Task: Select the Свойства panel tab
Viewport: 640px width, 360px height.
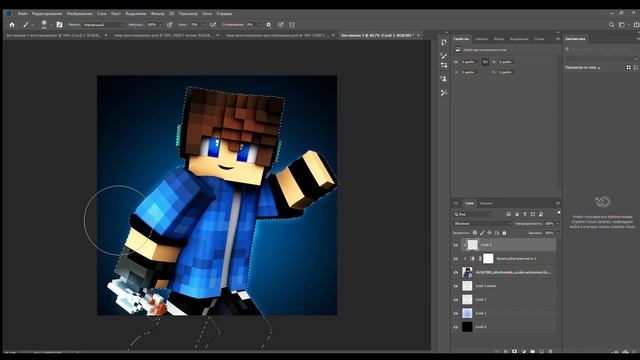Action: 461,39
